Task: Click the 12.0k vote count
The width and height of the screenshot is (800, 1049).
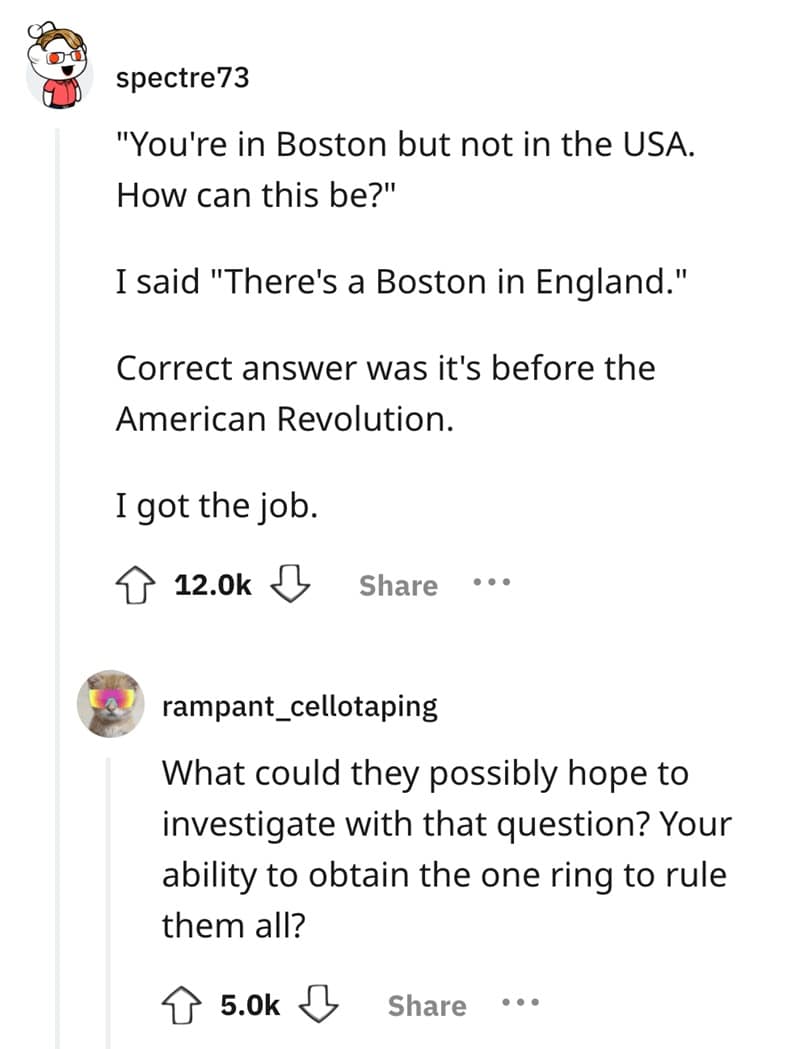Action: point(211,585)
